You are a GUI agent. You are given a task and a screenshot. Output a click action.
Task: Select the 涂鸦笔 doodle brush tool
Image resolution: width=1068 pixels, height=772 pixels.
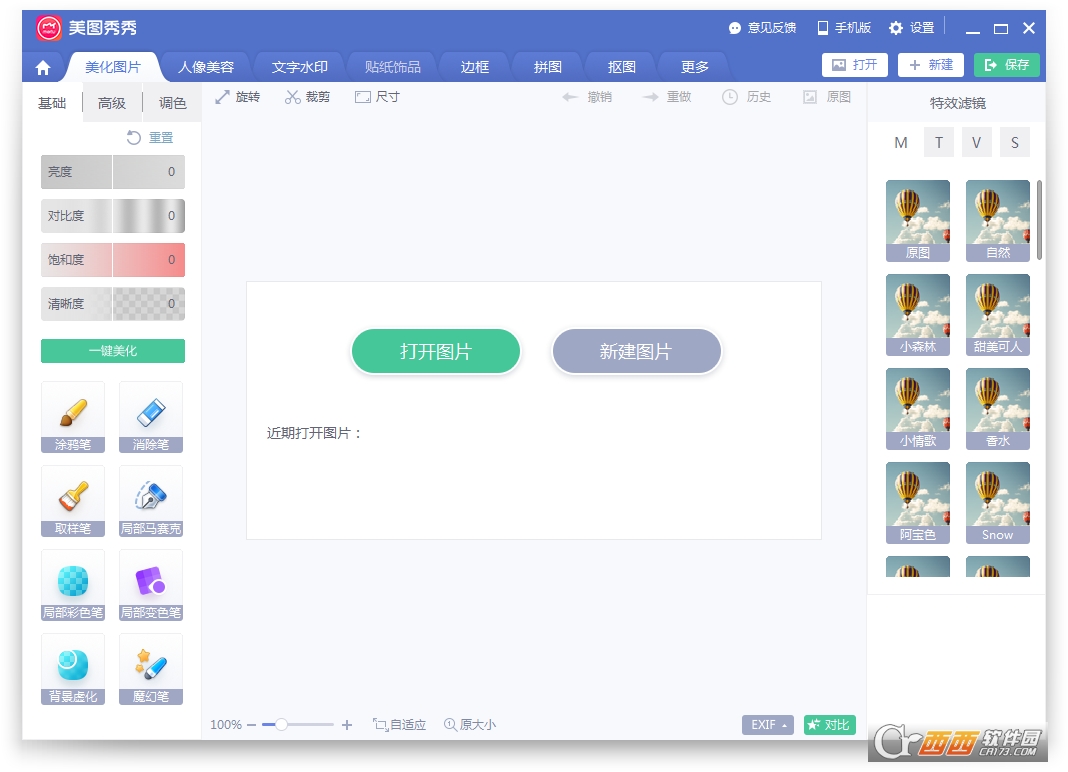(73, 416)
